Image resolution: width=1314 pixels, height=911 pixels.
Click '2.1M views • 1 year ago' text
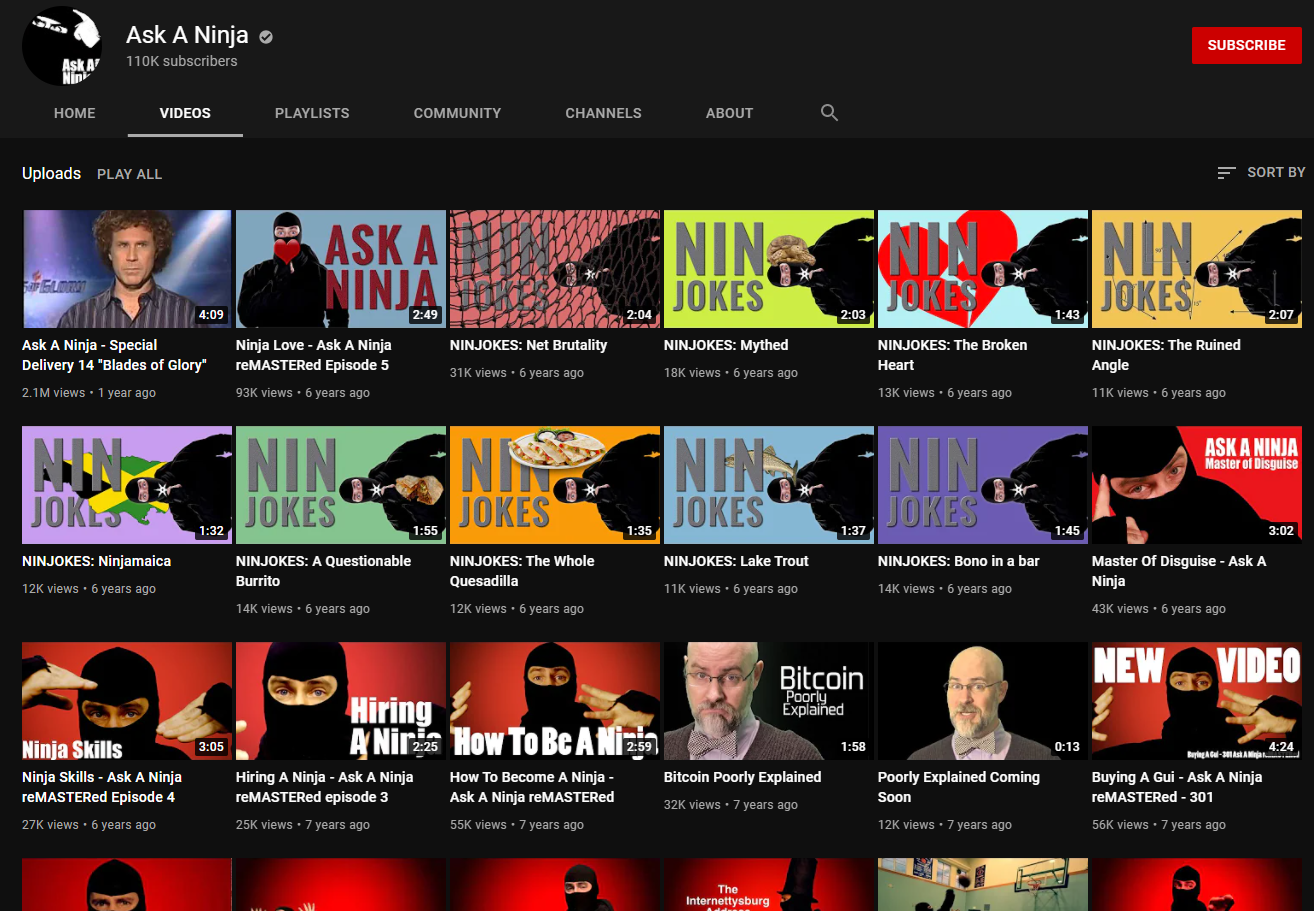tap(89, 393)
